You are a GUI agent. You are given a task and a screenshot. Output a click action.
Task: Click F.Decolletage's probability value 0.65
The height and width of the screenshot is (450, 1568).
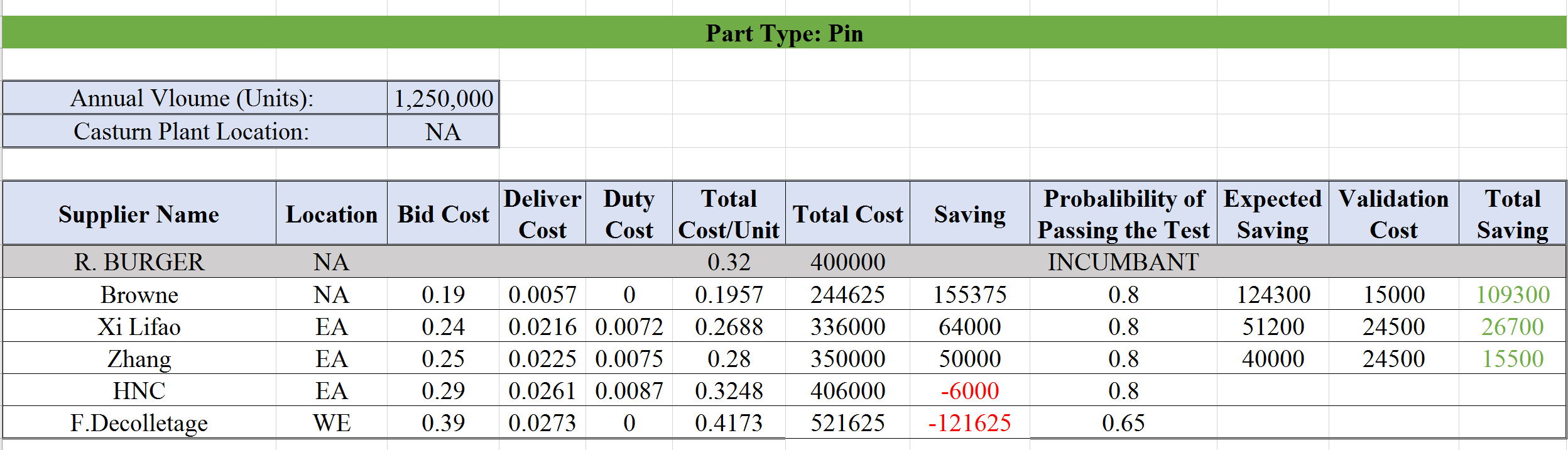[x=1123, y=423]
